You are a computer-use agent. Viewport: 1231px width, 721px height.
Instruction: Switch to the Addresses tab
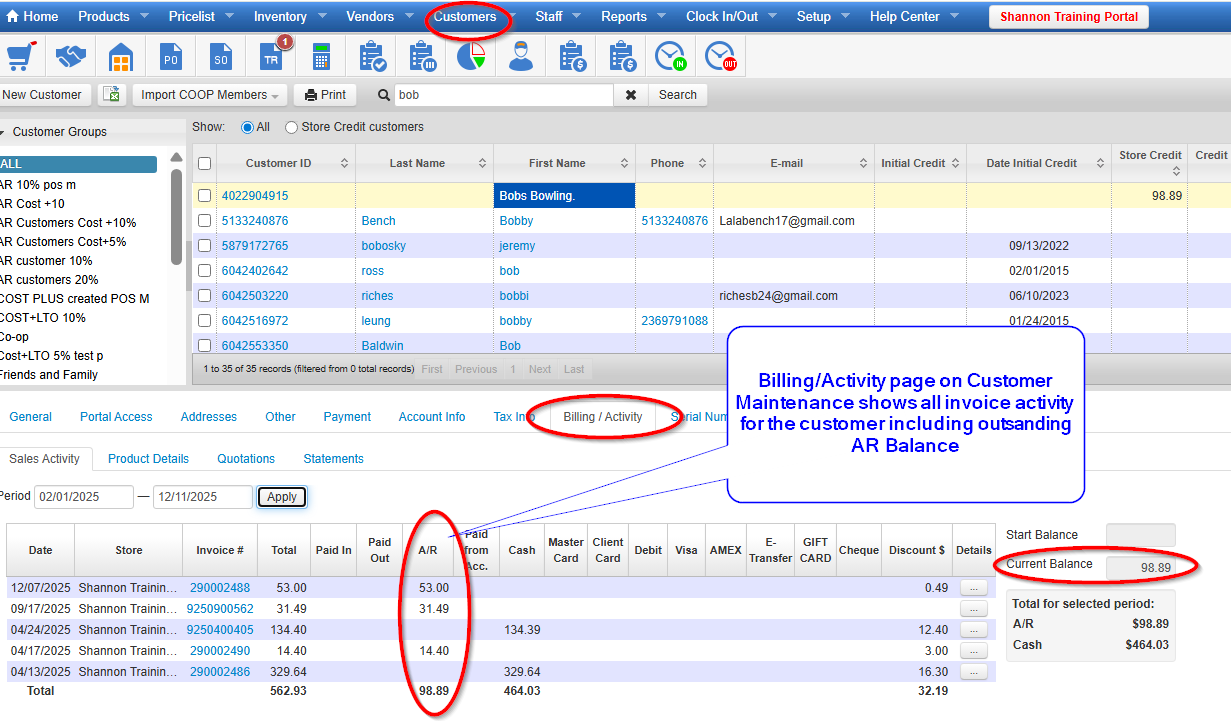coord(209,417)
